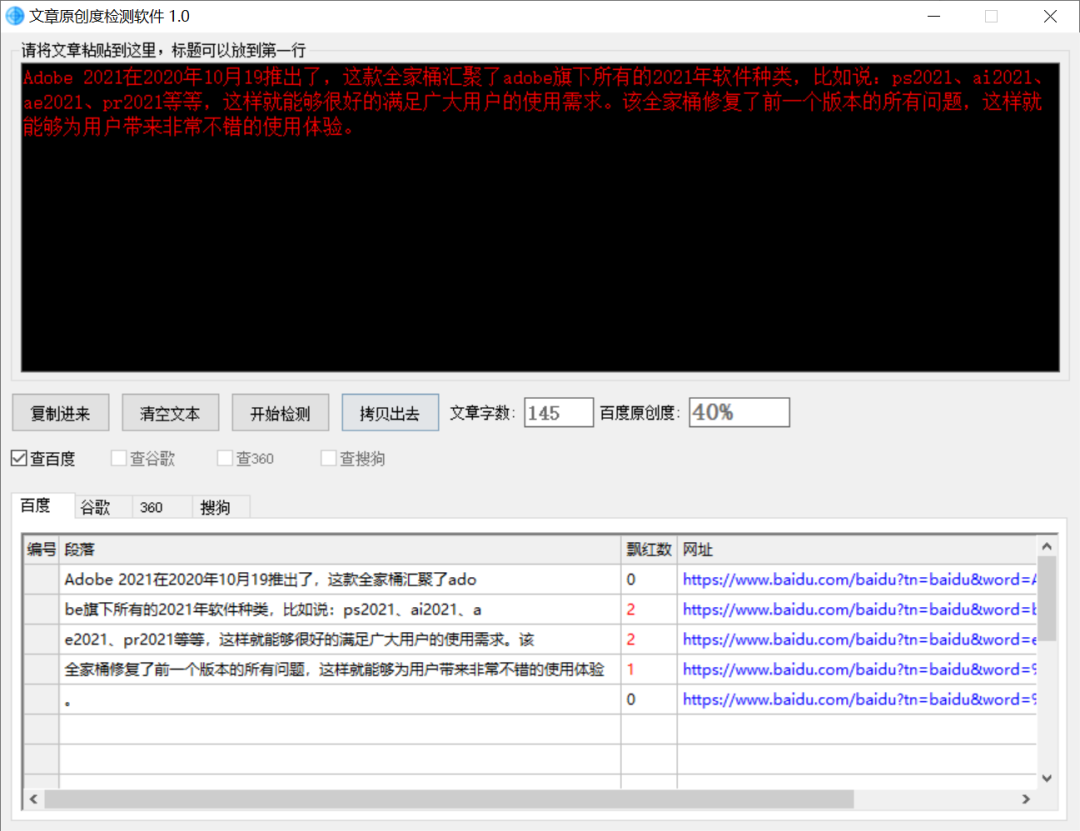Sort by the 飘红数 column header
Viewport: 1080px width, 831px height.
[649, 549]
